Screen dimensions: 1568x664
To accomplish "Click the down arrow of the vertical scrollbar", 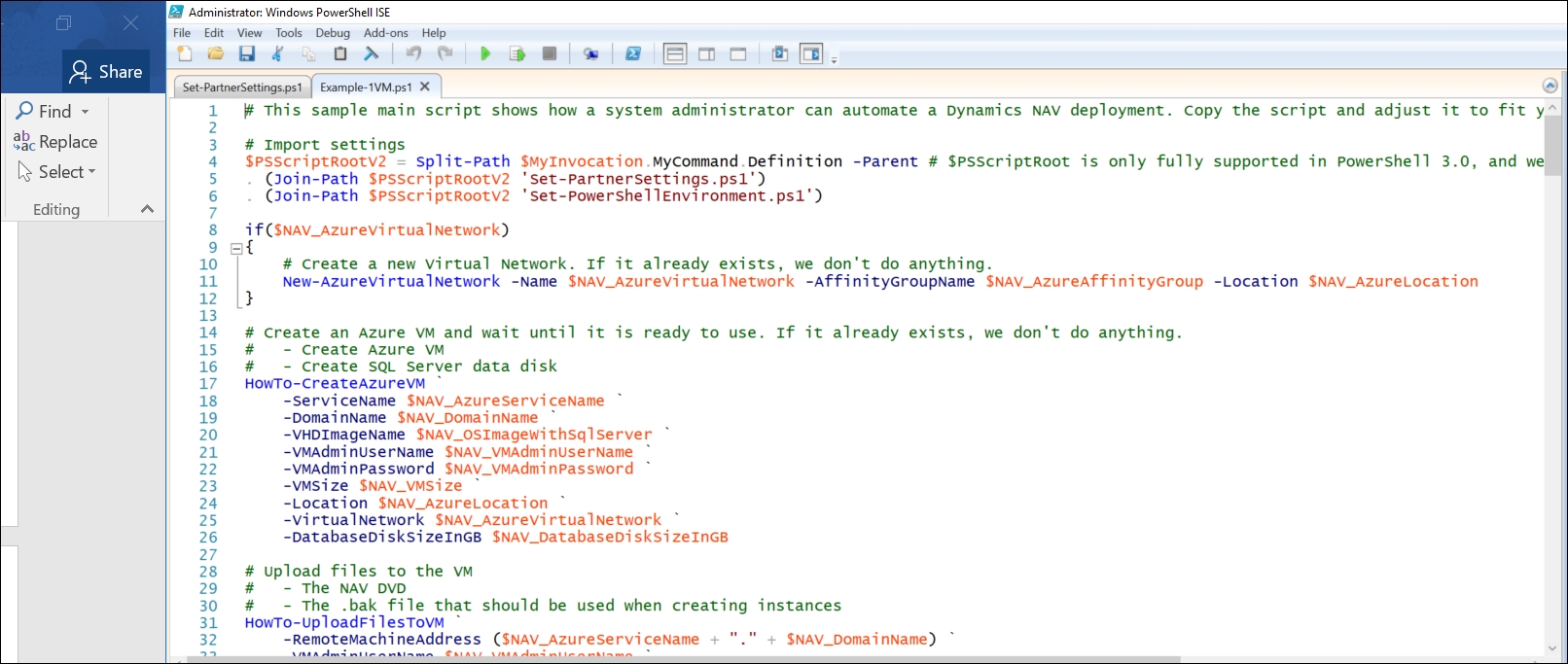I will click(x=1551, y=647).
